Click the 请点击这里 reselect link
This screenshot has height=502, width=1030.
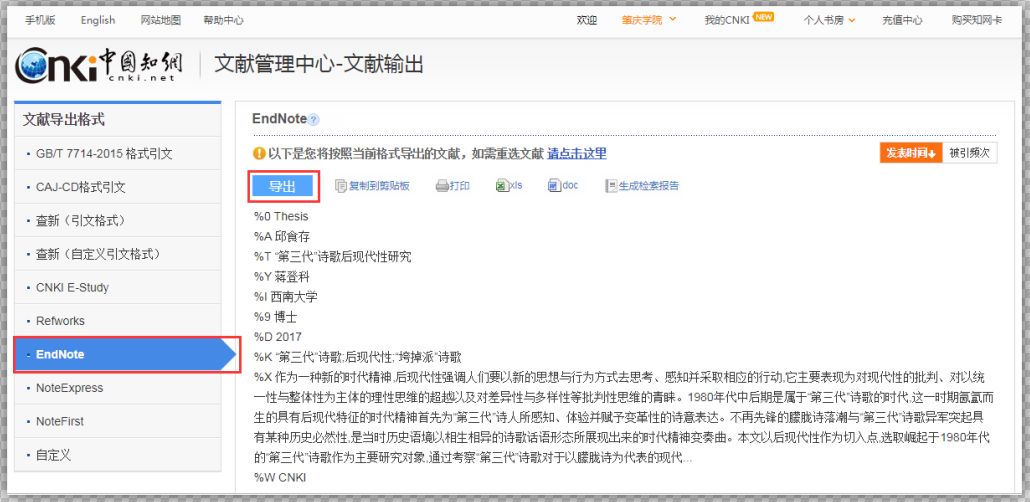[577, 154]
